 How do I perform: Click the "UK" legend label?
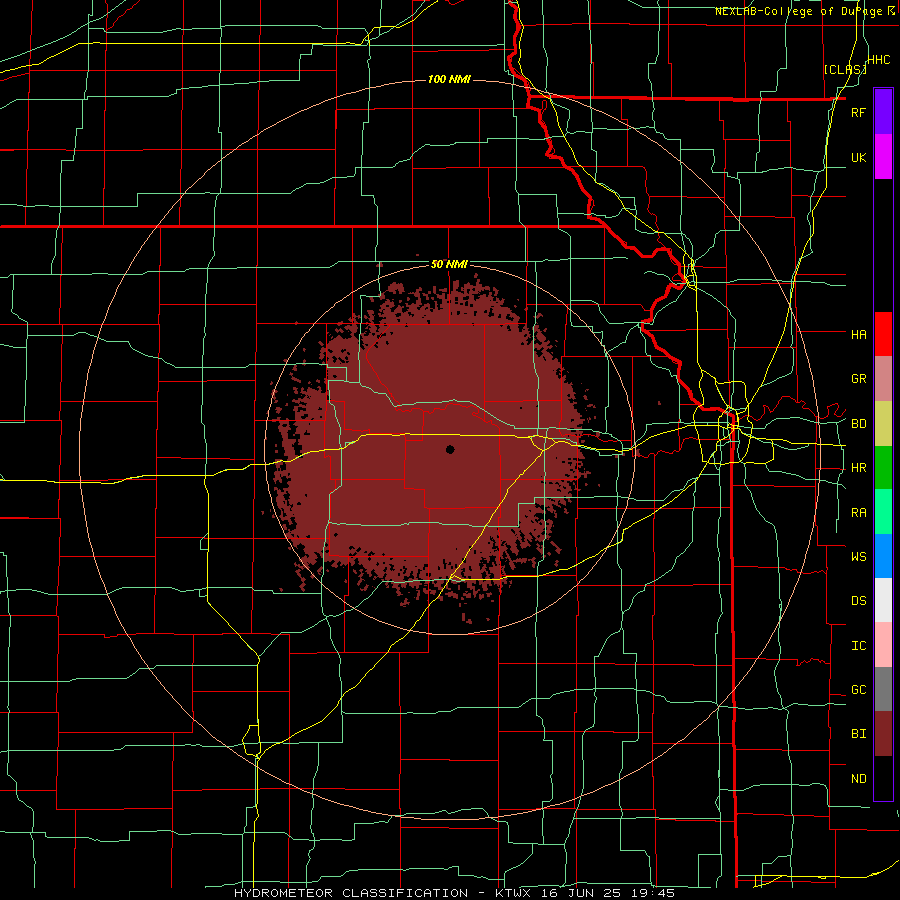click(858, 157)
